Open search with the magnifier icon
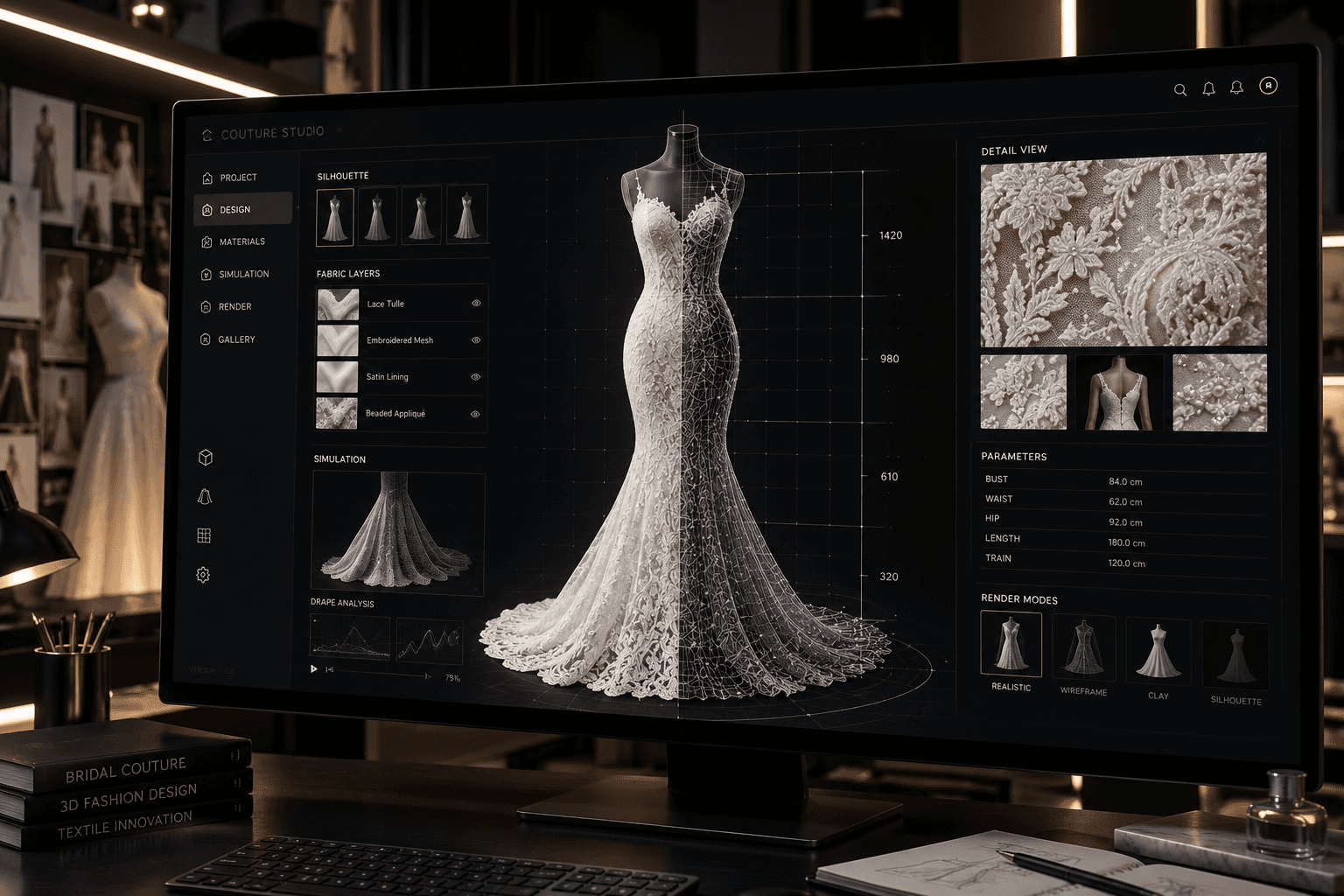The width and height of the screenshot is (1344, 896). pos(1180,90)
